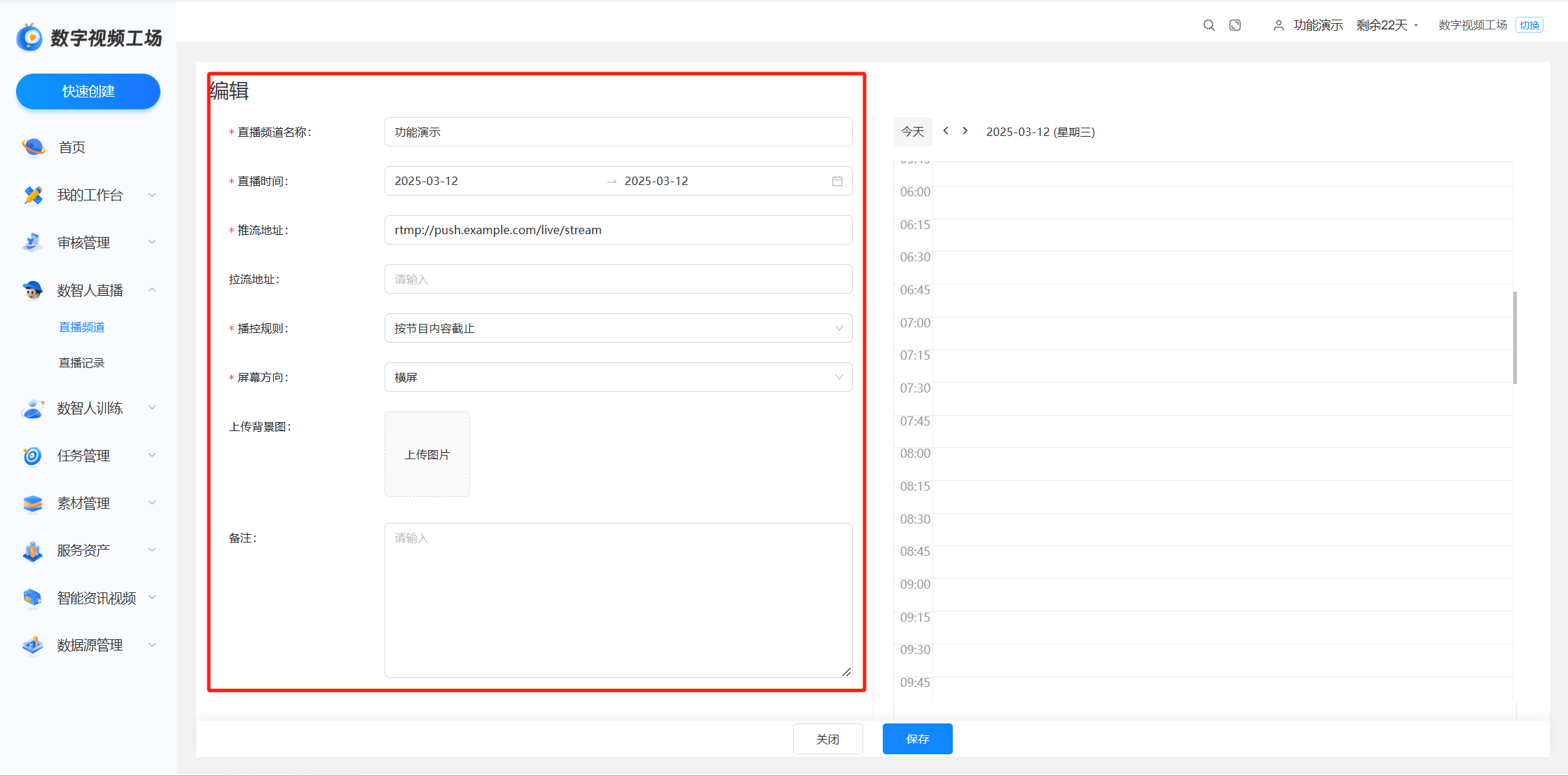The width and height of the screenshot is (1568, 776).
Task: Click the search magnifier icon in header
Action: [x=1209, y=25]
